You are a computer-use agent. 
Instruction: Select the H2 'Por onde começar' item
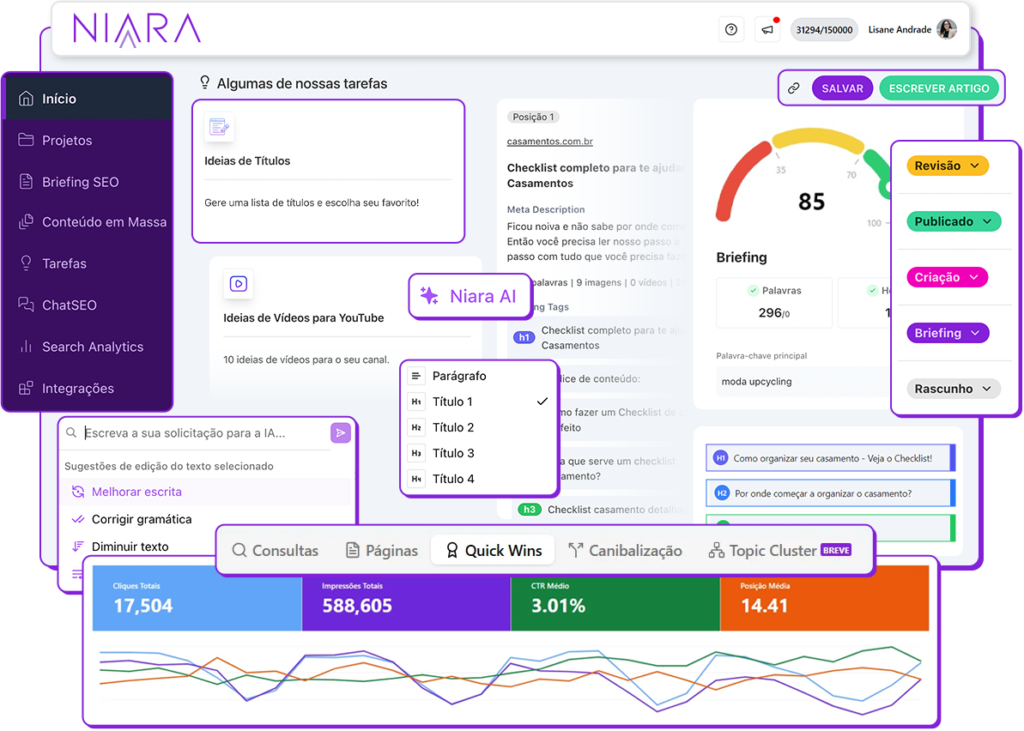(830, 493)
